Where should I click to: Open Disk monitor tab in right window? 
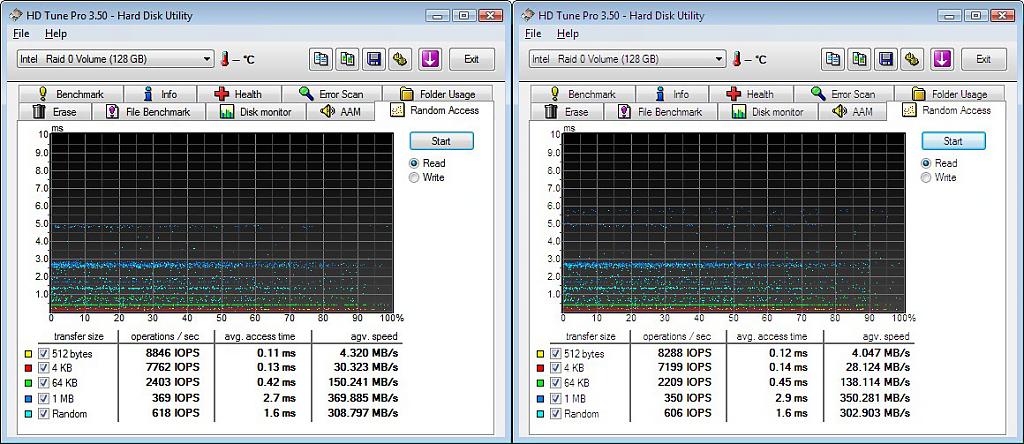[x=767, y=112]
